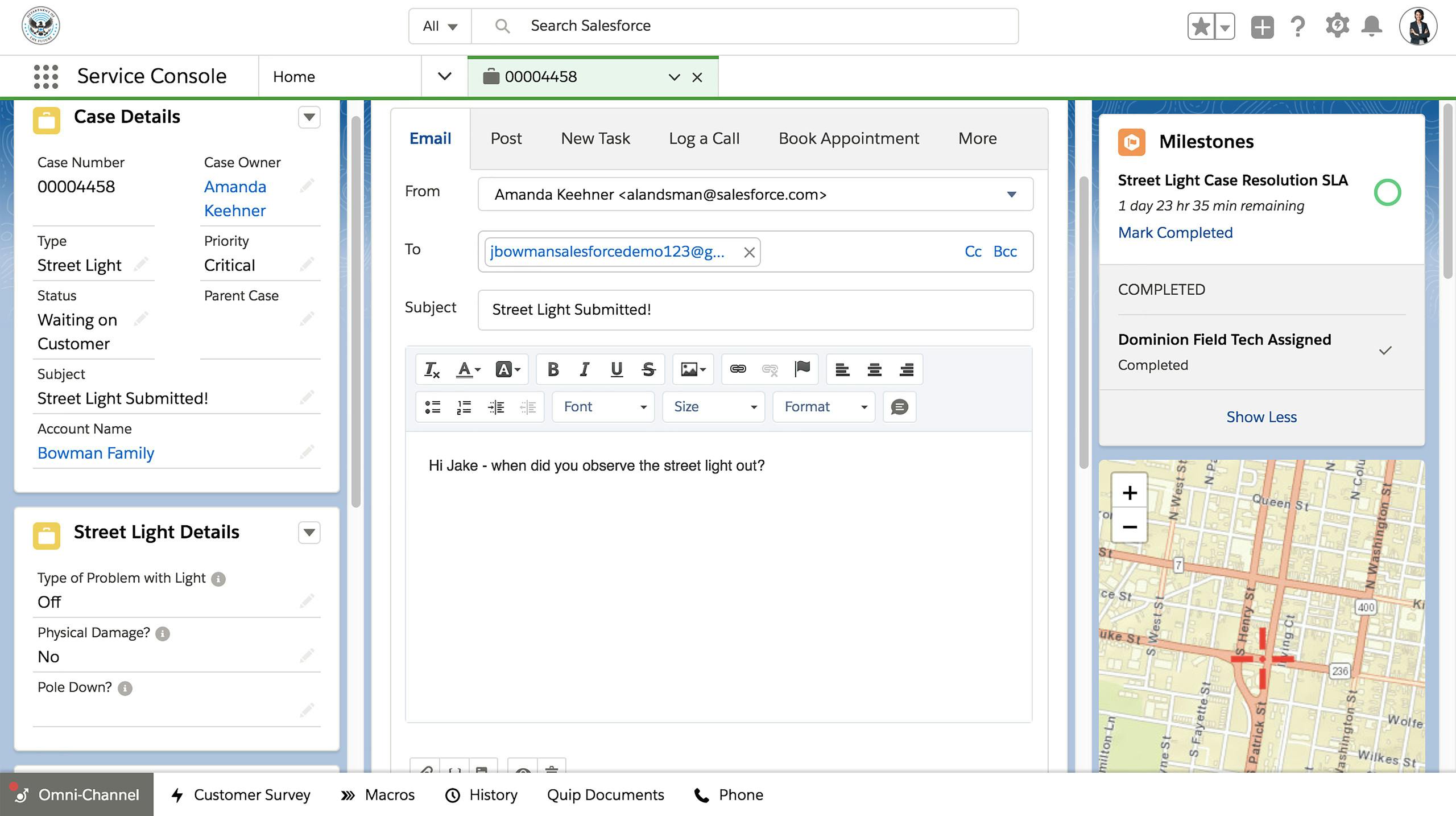Open the notifications bell
The width and height of the screenshot is (1456, 816).
tap(1372, 26)
